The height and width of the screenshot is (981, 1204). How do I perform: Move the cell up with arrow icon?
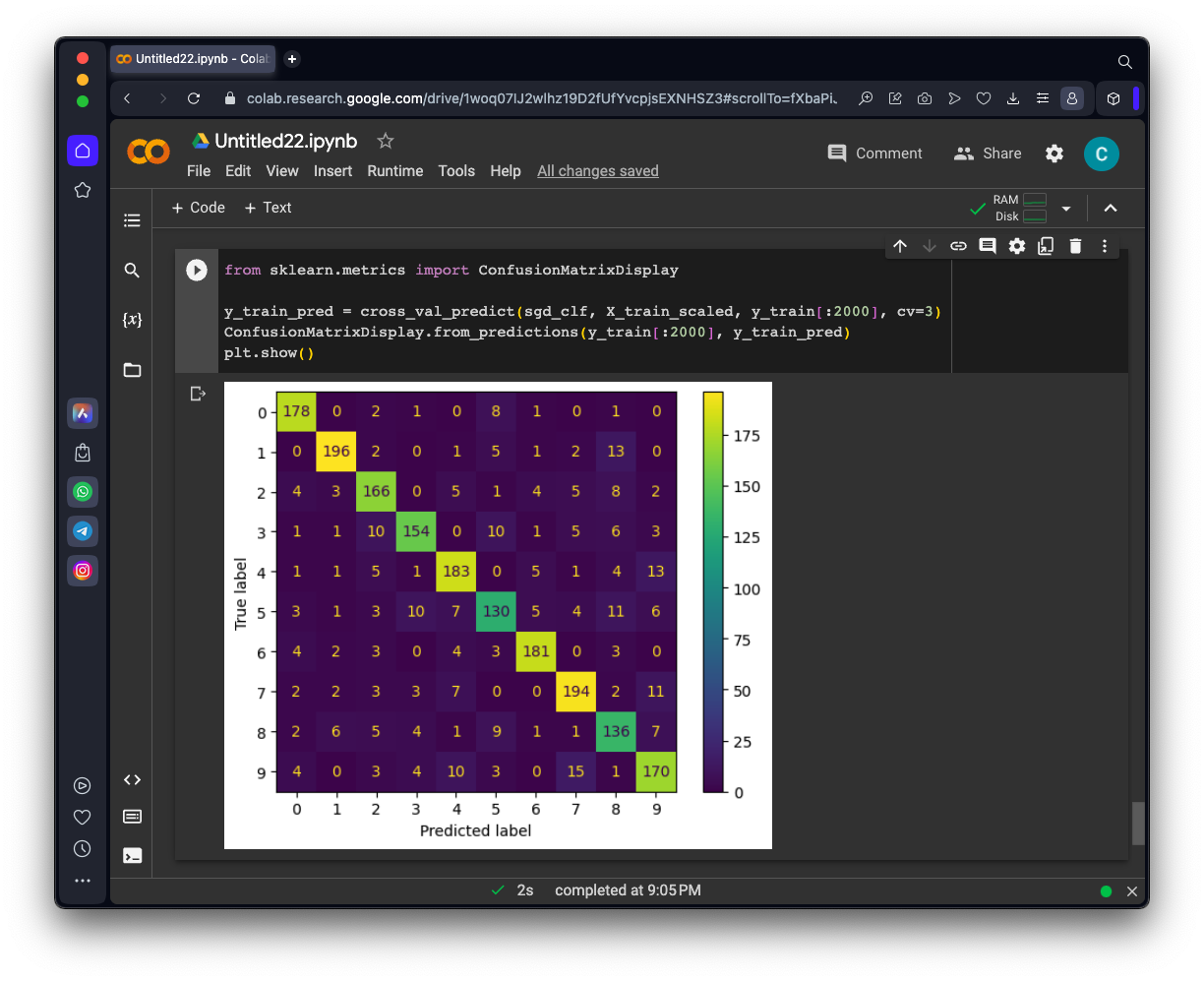click(x=899, y=246)
